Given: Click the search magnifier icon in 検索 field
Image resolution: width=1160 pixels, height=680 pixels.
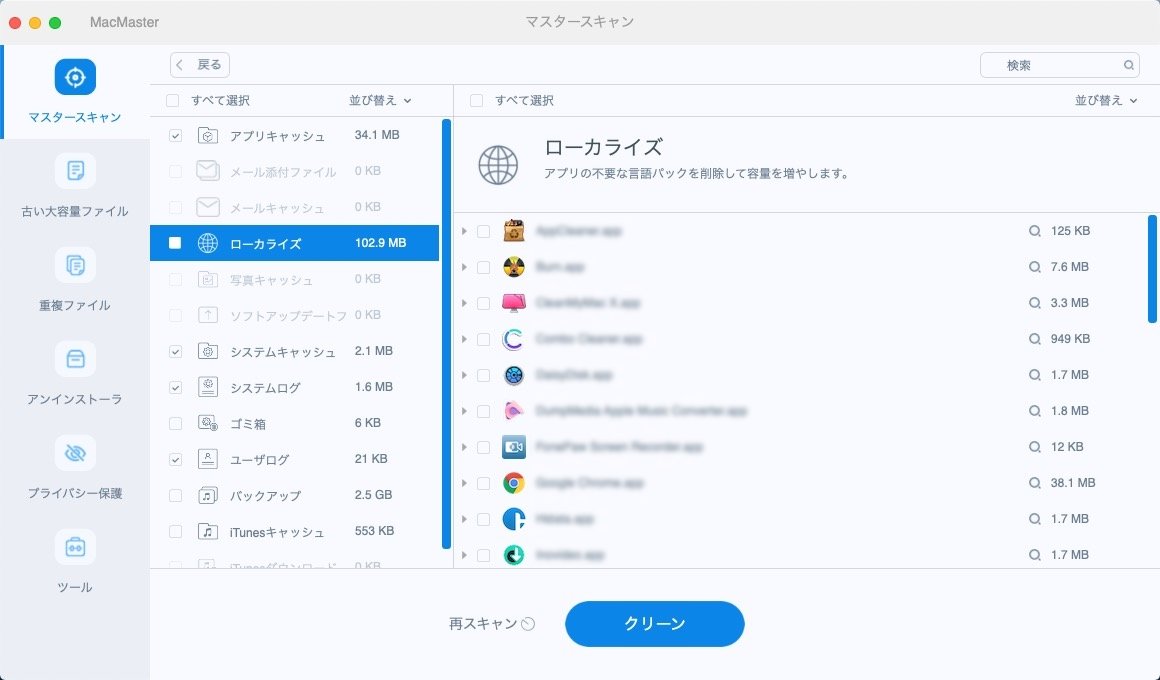Looking at the screenshot, I should point(1129,65).
